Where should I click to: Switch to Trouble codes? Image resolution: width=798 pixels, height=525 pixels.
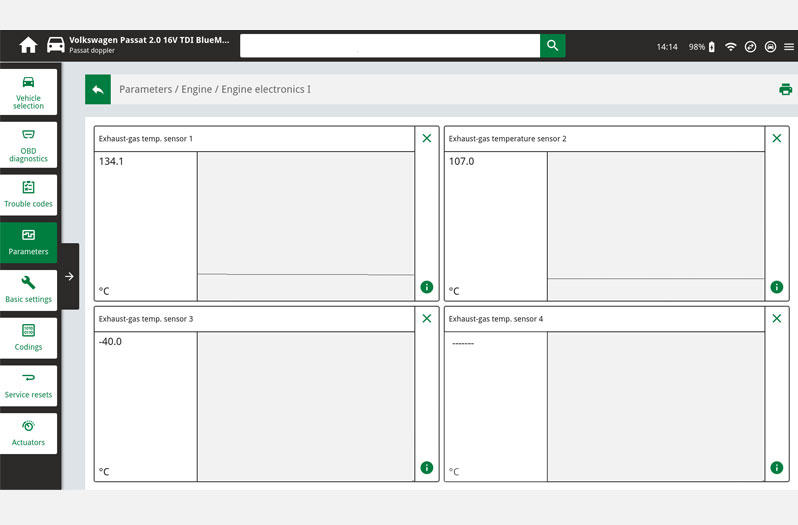[29, 194]
